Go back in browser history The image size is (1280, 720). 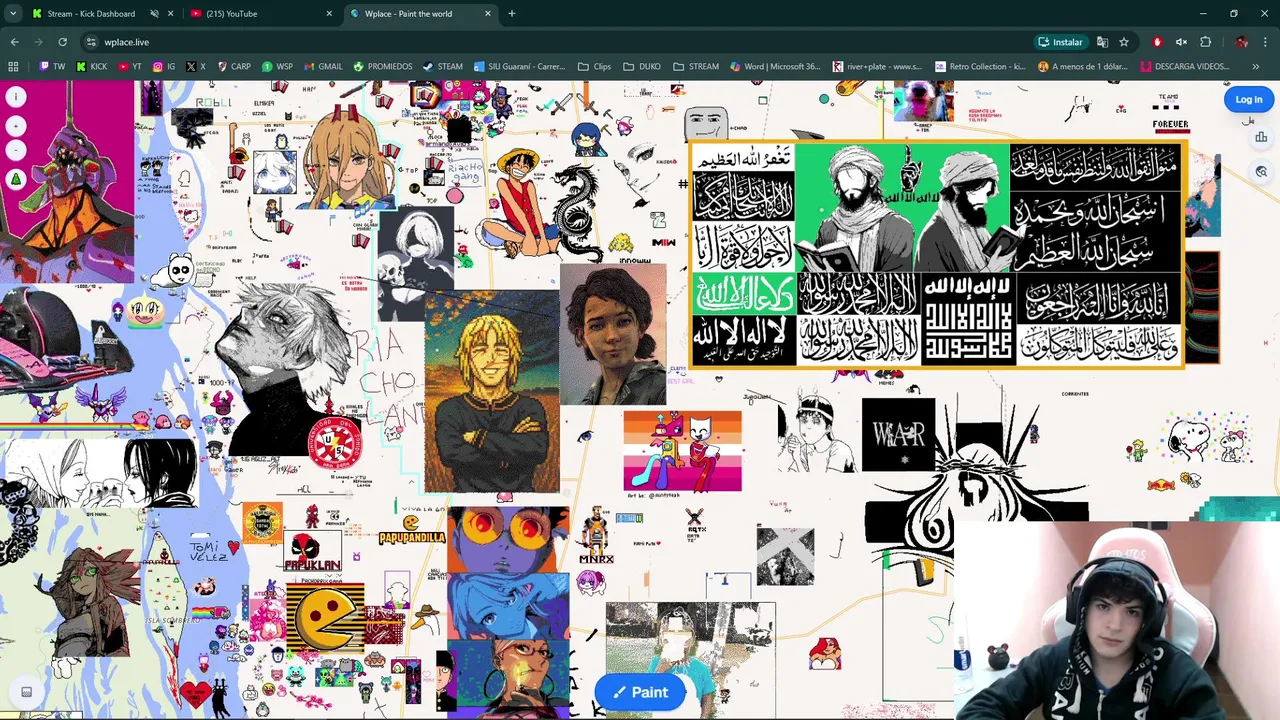(14, 42)
